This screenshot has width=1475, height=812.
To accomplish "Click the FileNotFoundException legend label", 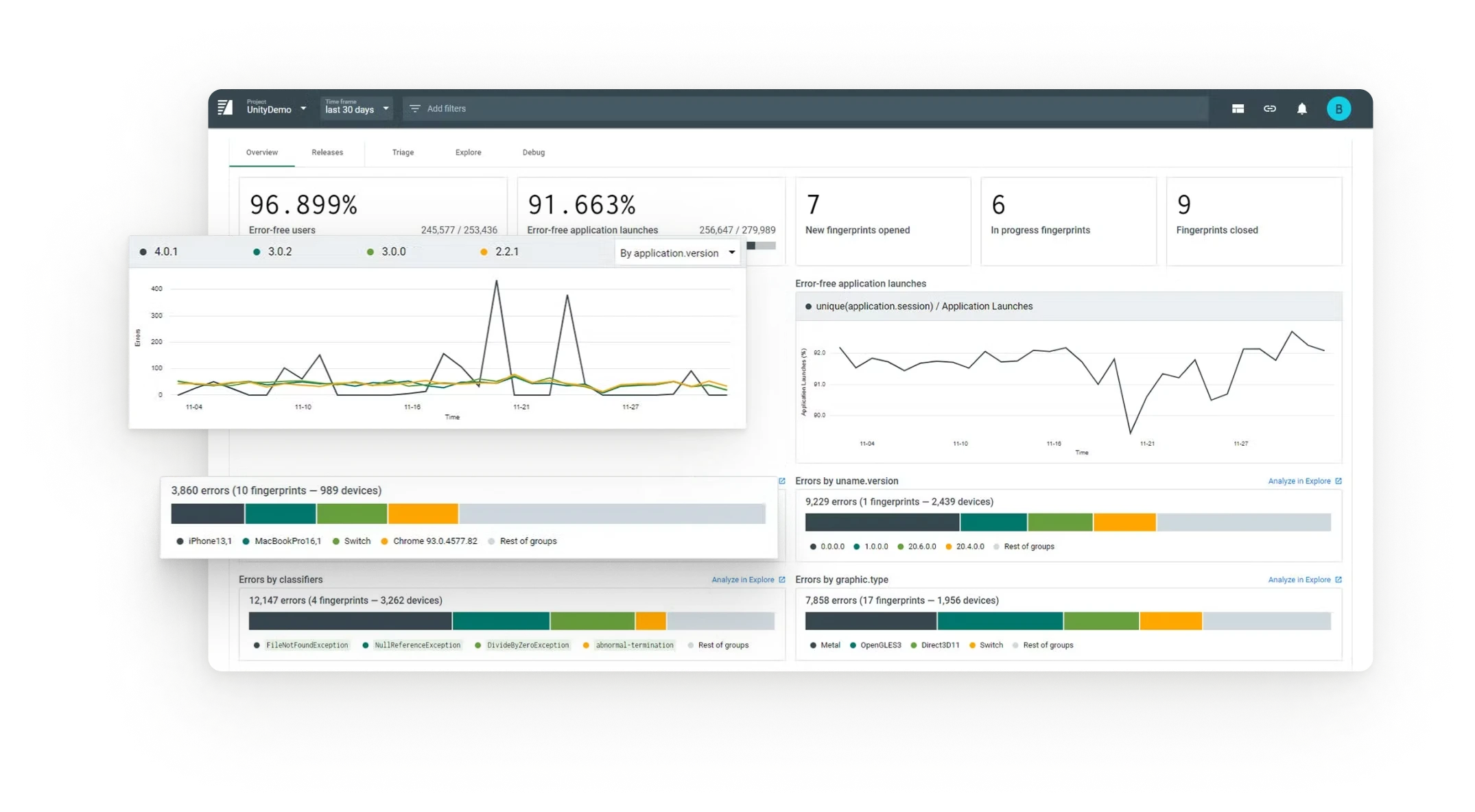I will pyautogui.click(x=307, y=645).
